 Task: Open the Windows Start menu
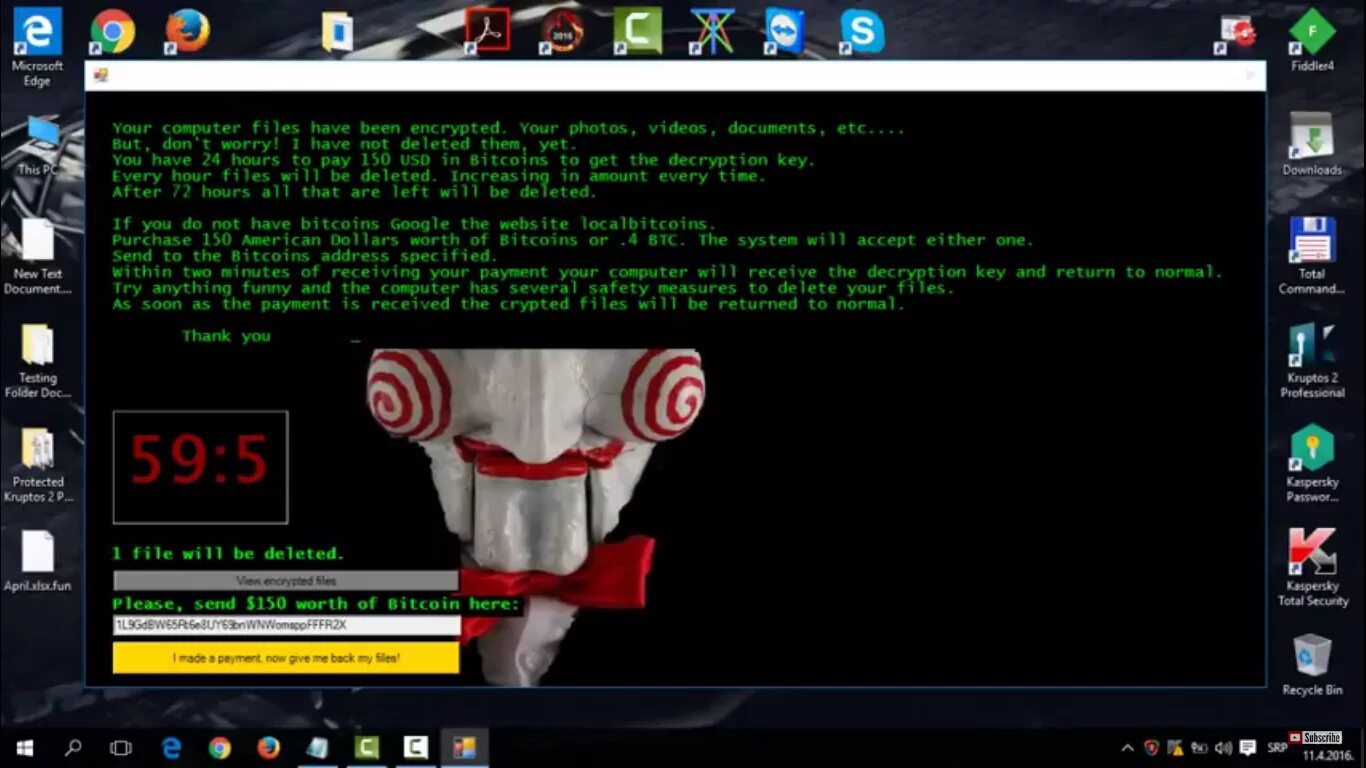click(x=24, y=748)
